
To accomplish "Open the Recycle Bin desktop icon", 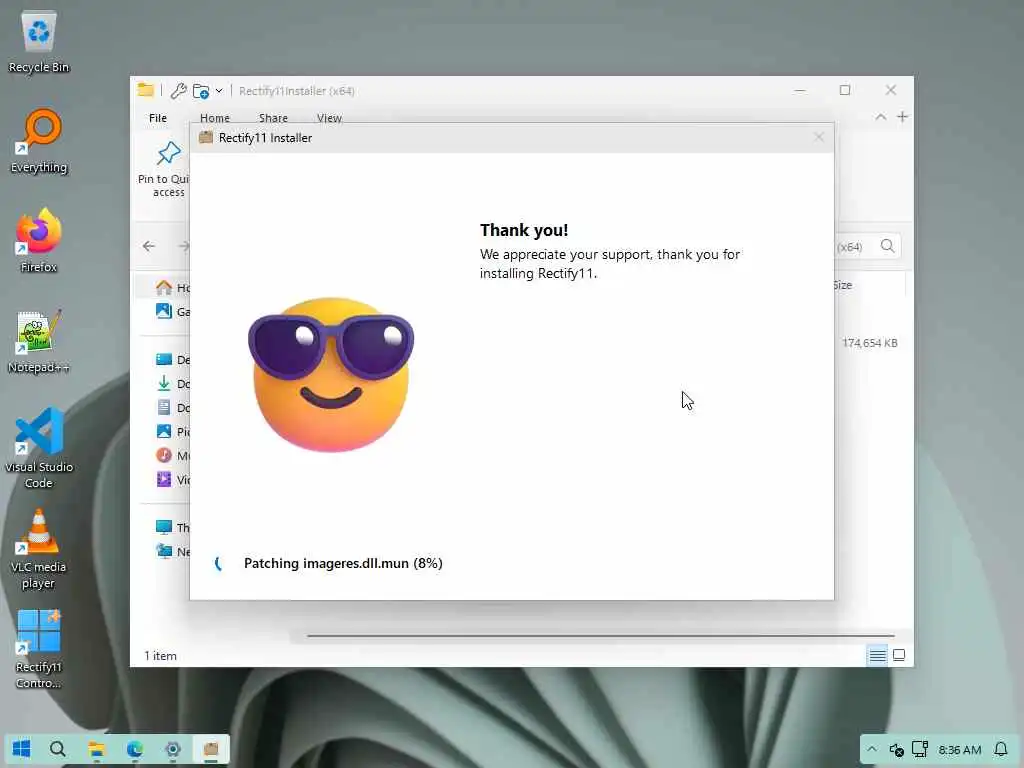I will pos(39,43).
